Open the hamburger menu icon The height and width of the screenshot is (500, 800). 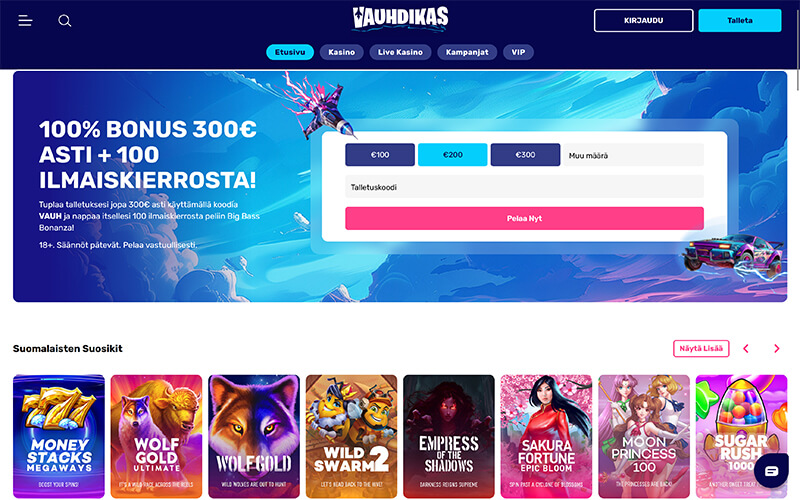(x=25, y=20)
